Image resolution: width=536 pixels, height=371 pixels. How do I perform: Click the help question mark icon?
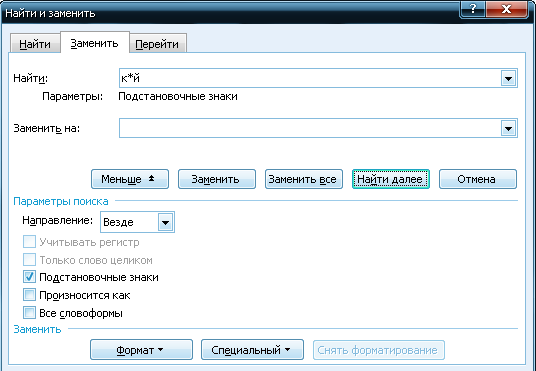click(473, 9)
